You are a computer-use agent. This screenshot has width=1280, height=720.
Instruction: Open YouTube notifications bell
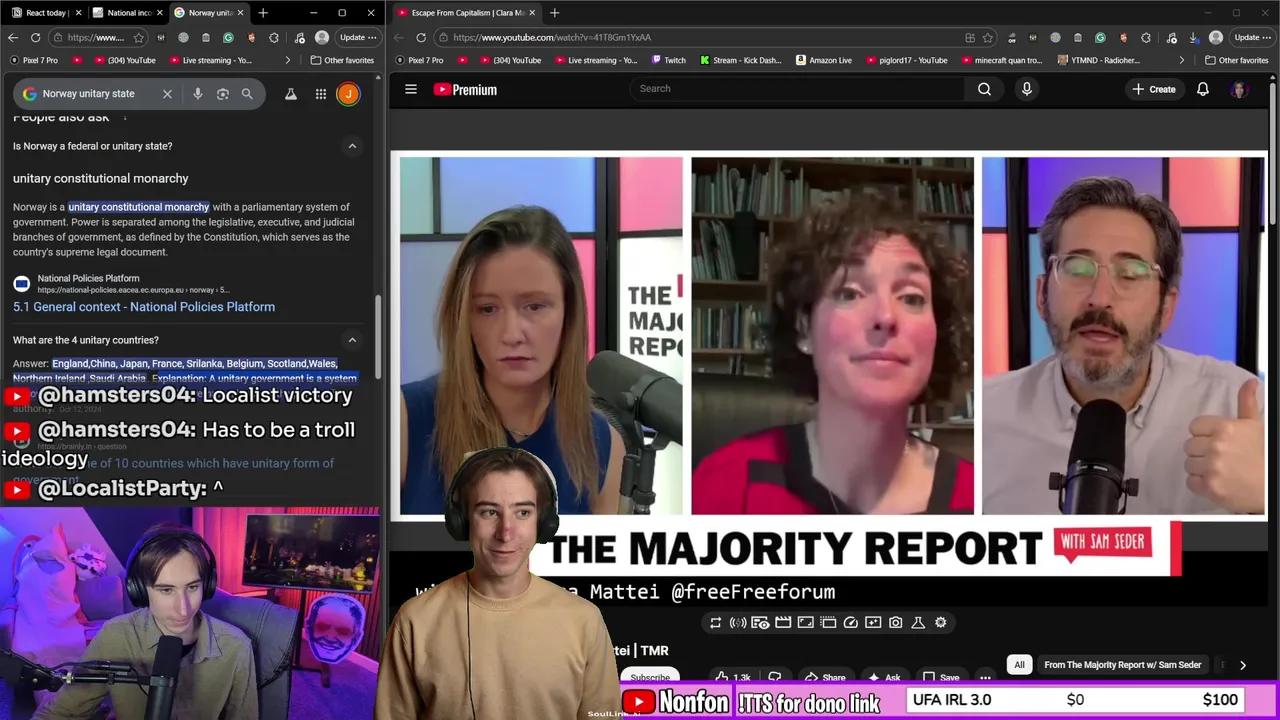click(1203, 89)
